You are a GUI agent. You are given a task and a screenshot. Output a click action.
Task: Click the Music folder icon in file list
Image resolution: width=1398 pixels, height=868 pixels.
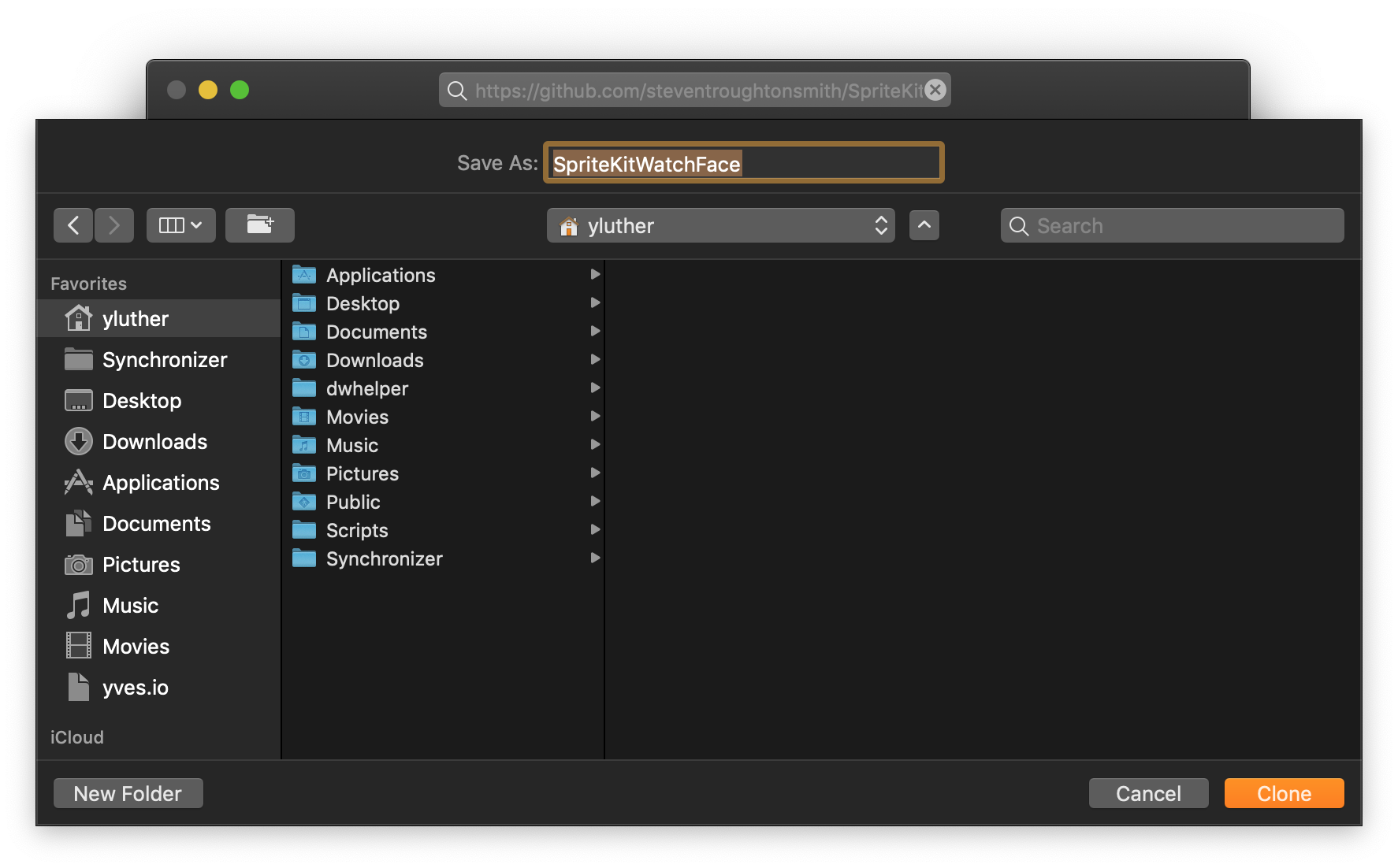coord(304,445)
